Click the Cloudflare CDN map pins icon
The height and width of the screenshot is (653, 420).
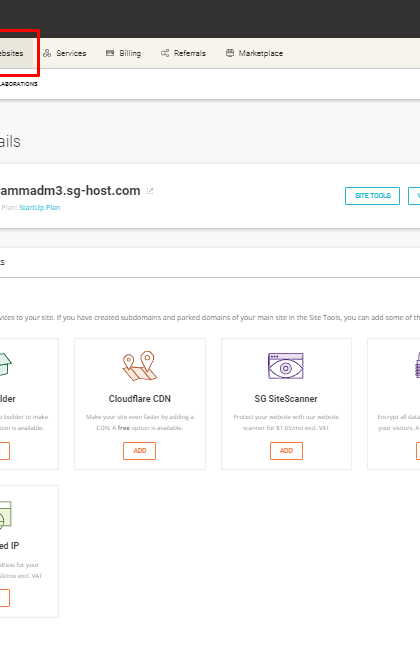pyautogui.click(x=139, y=366)
